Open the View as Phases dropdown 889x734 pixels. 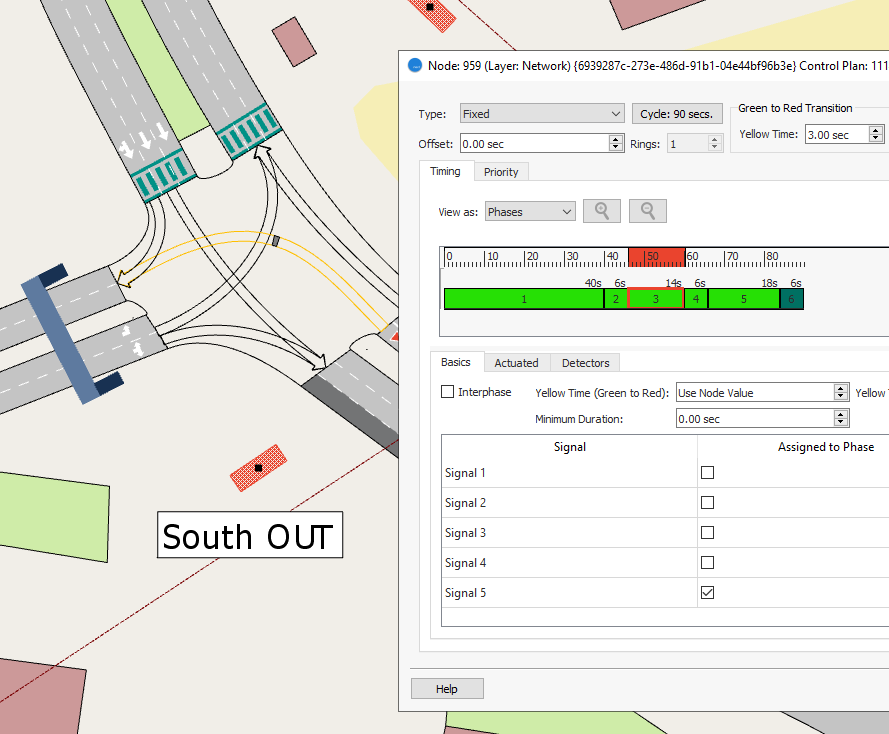530,212
